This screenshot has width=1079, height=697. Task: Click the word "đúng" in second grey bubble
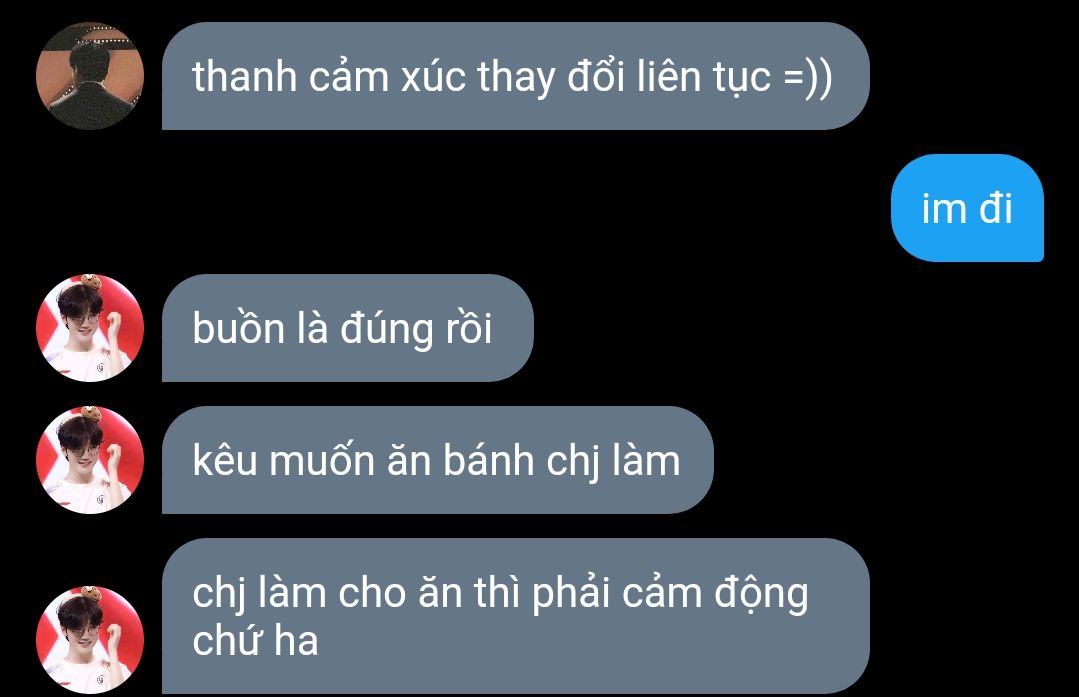(x=387, y=329)
